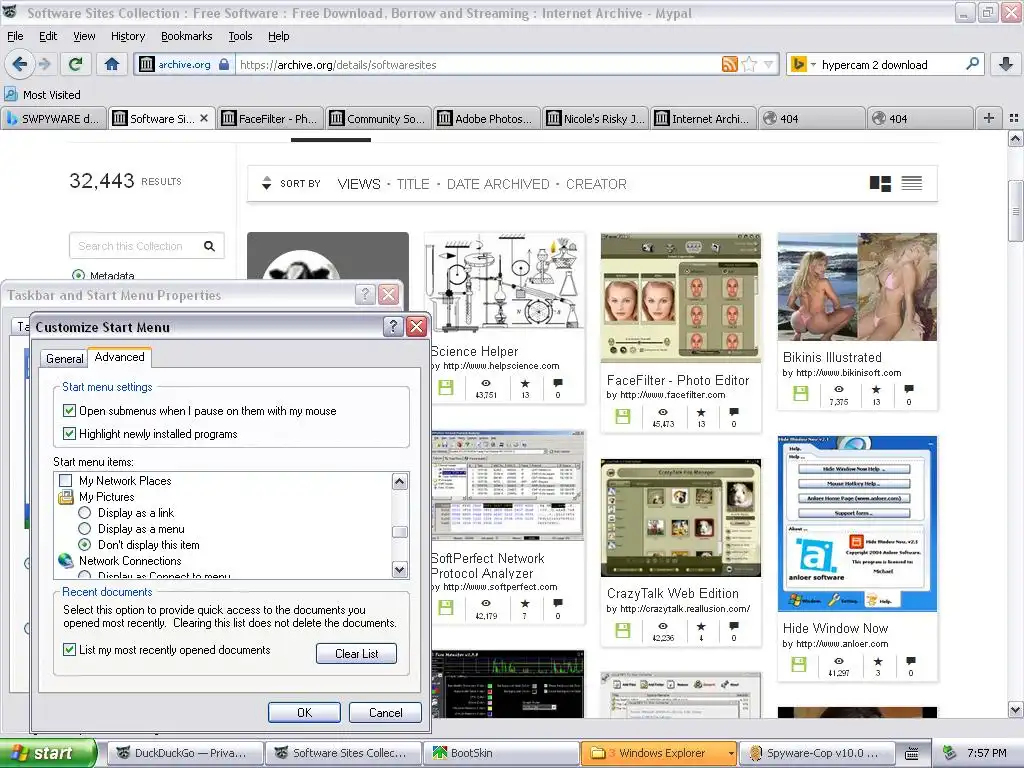Click the floppy icon under Hide Window Now
1024x768 pixels.
pyautogui.click(x=799, y=665)
